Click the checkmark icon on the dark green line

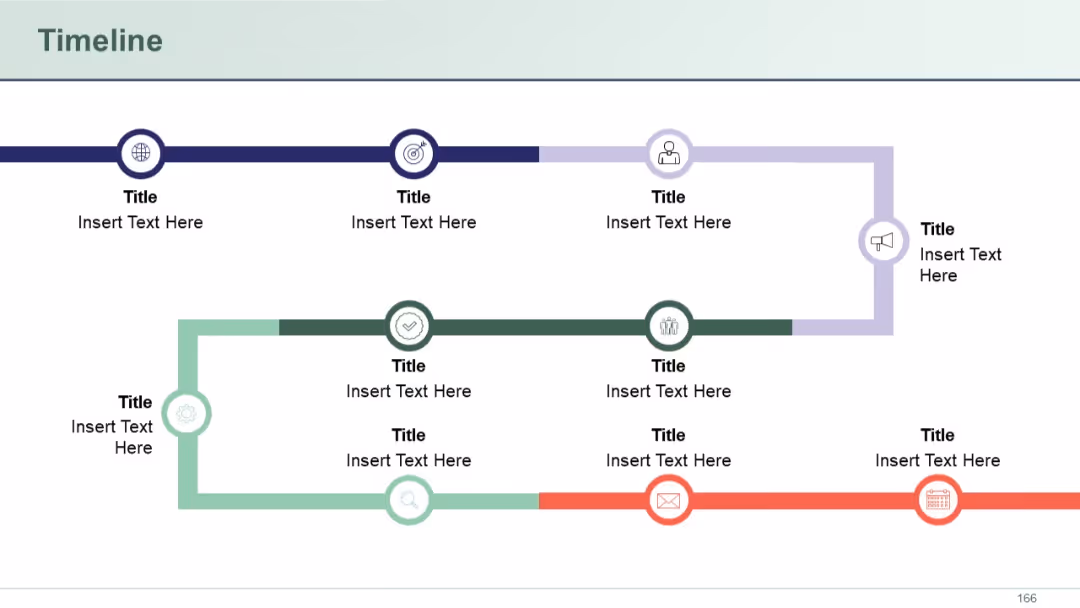[x=409, y=326]
